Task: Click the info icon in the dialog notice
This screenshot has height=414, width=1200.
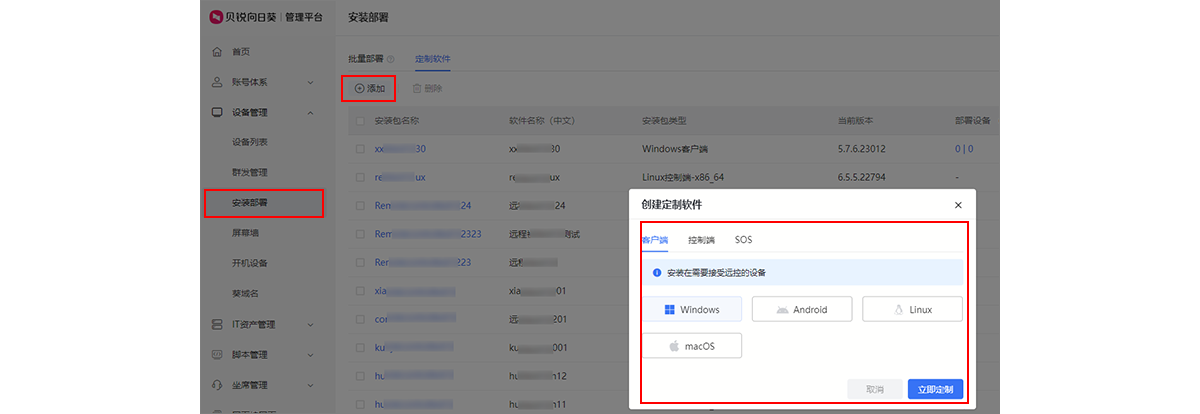Action: tap(656, 272)
